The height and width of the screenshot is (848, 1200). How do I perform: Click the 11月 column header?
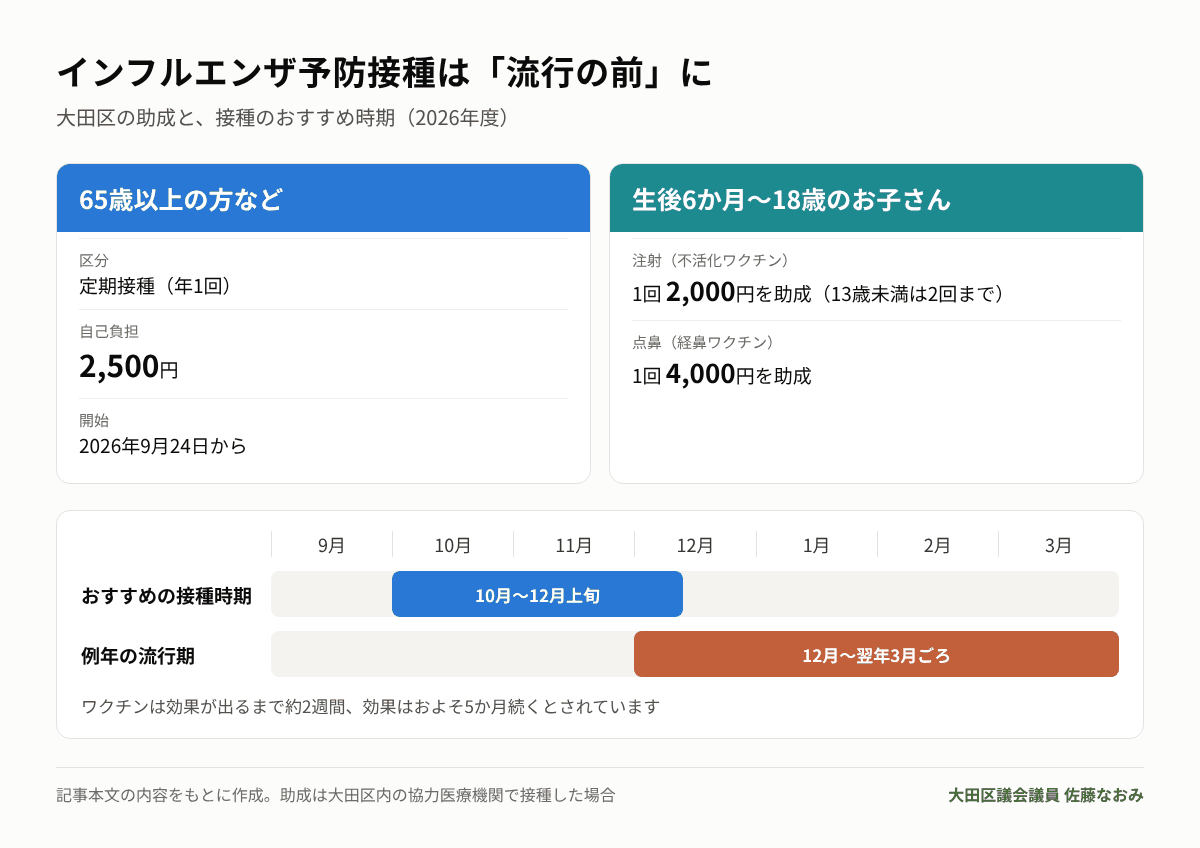click(574, 545)
